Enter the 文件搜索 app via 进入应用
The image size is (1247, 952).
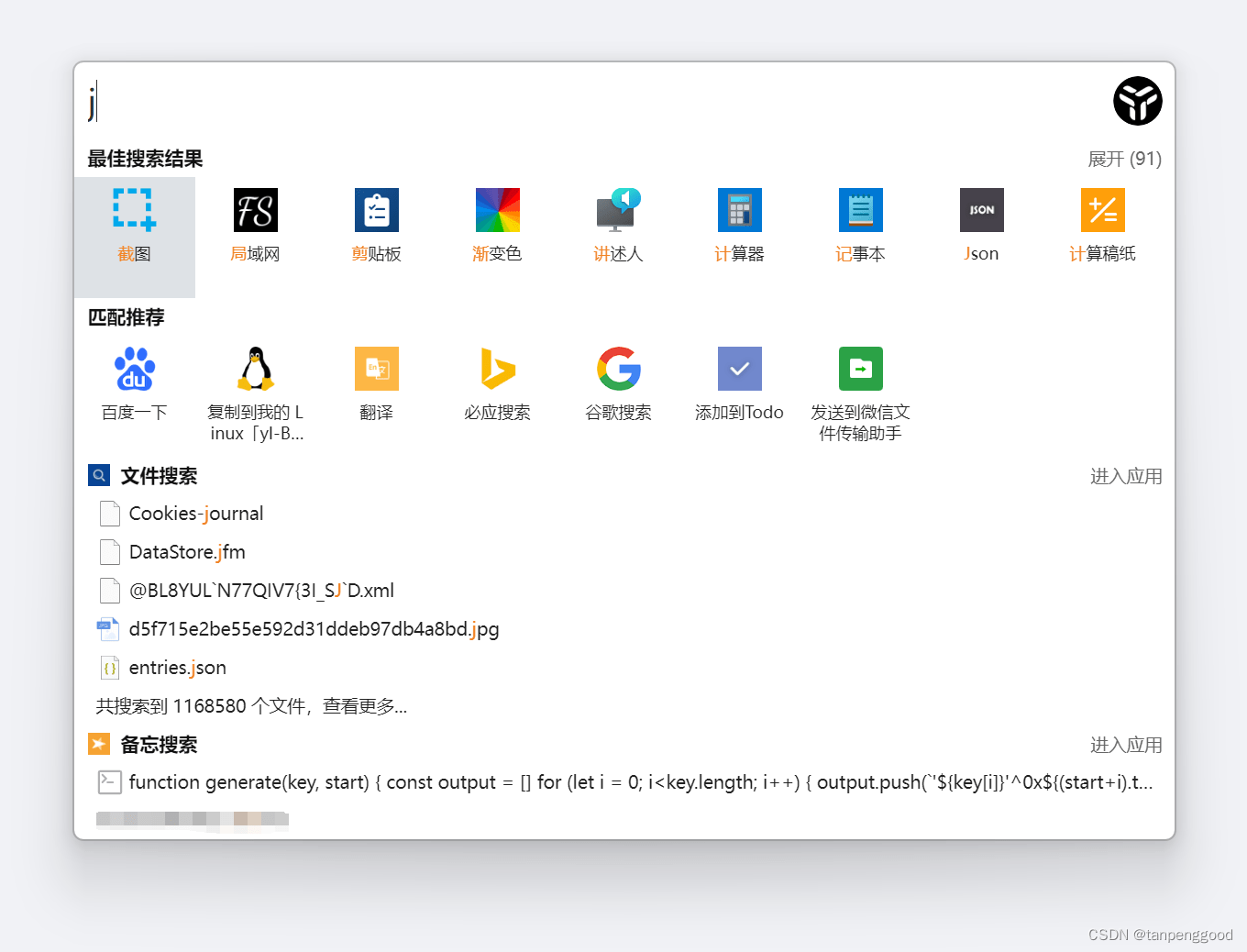tap(1126, 475)
